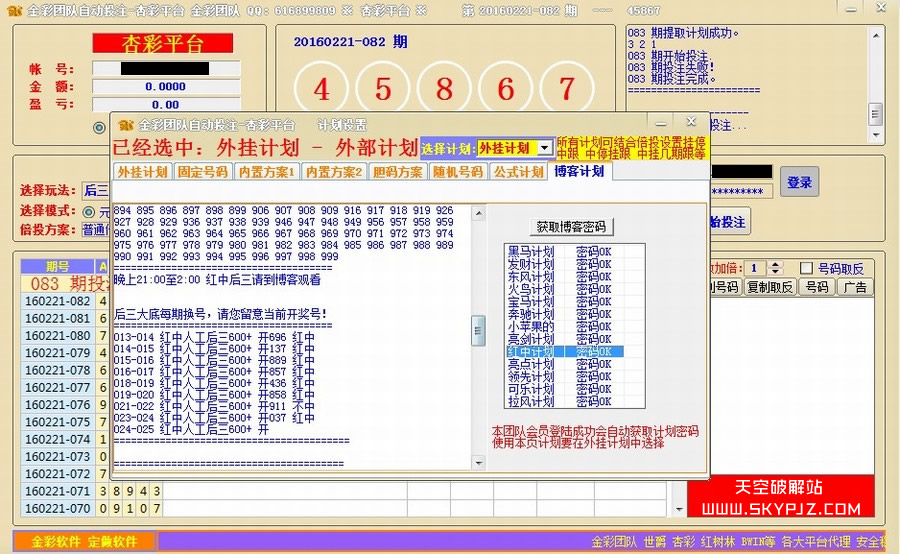The height and width of the screenshot is (554, 900).
Task: Click the 加倍 value input field
Action: pos(757,268)
